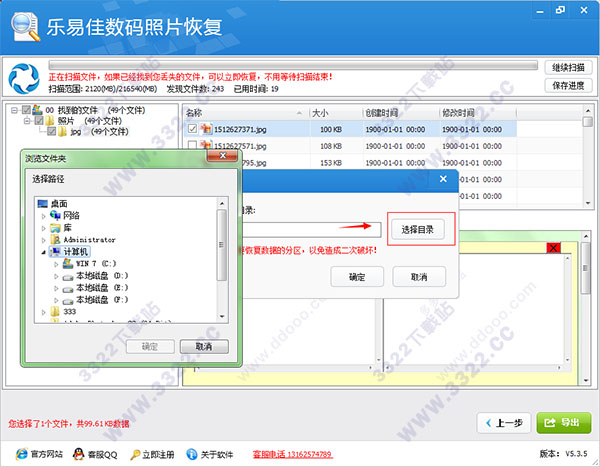Click the library icon beside 库
This screenshot has height=467, width=600.
[55, 228]
